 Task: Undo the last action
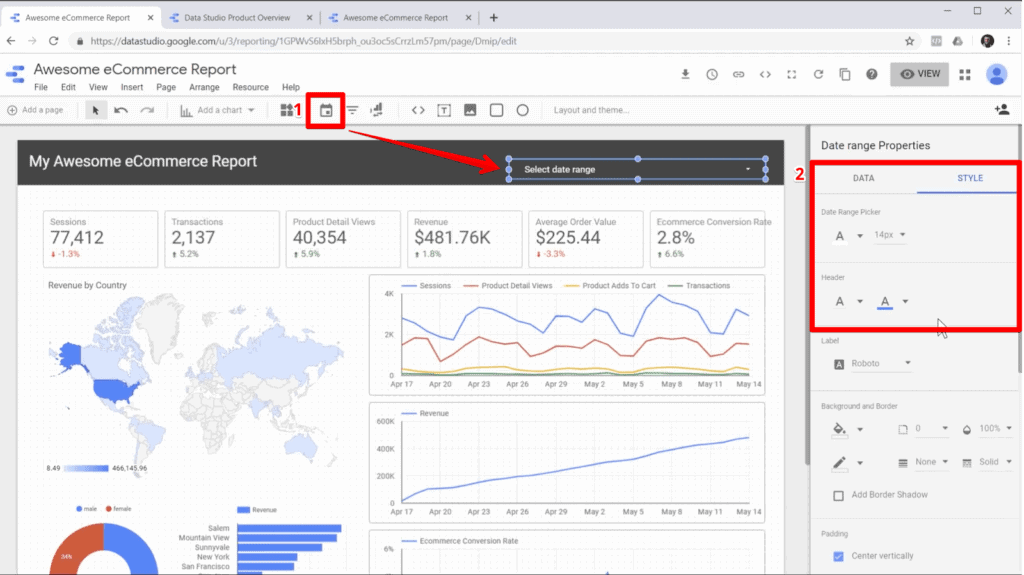click(121, 110)
